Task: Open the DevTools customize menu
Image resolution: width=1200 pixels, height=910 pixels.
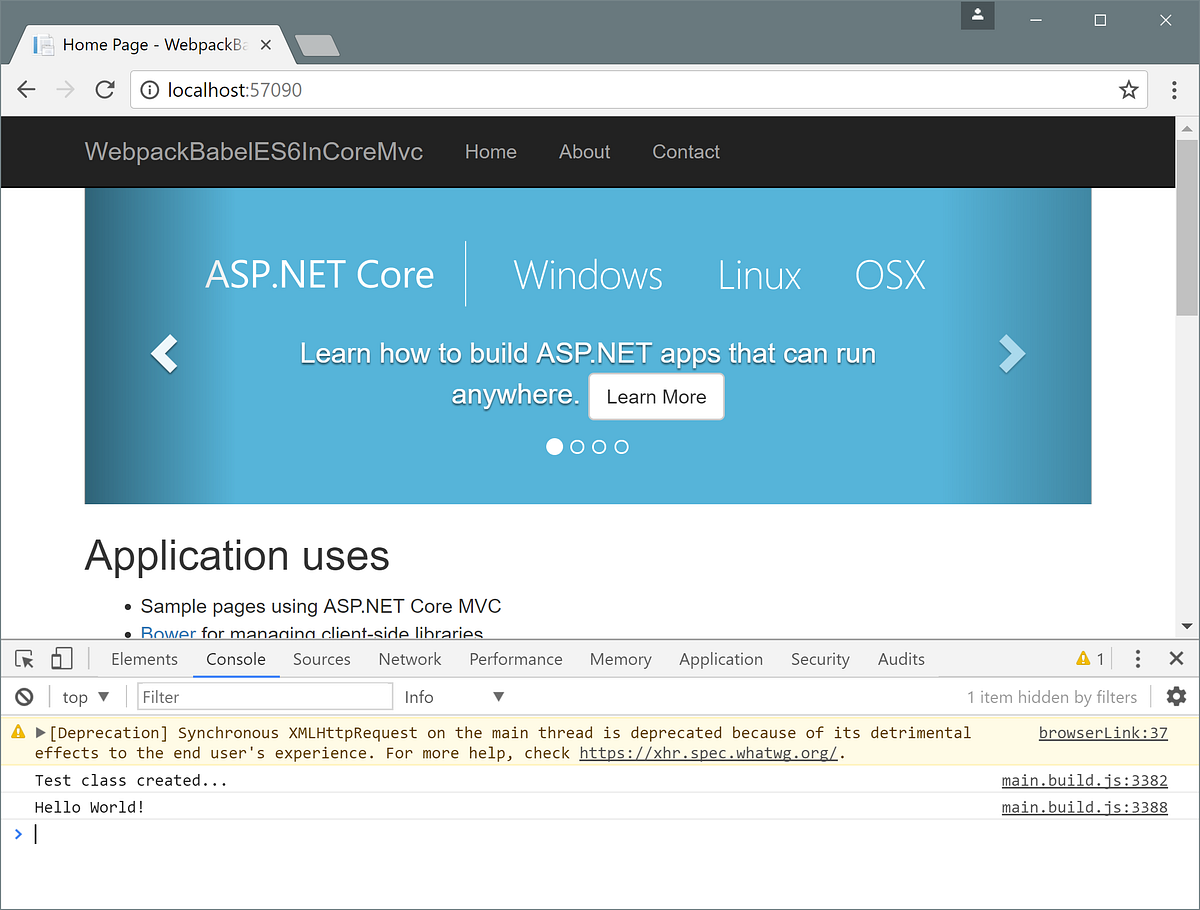Action: click(x=1137, y=659)
